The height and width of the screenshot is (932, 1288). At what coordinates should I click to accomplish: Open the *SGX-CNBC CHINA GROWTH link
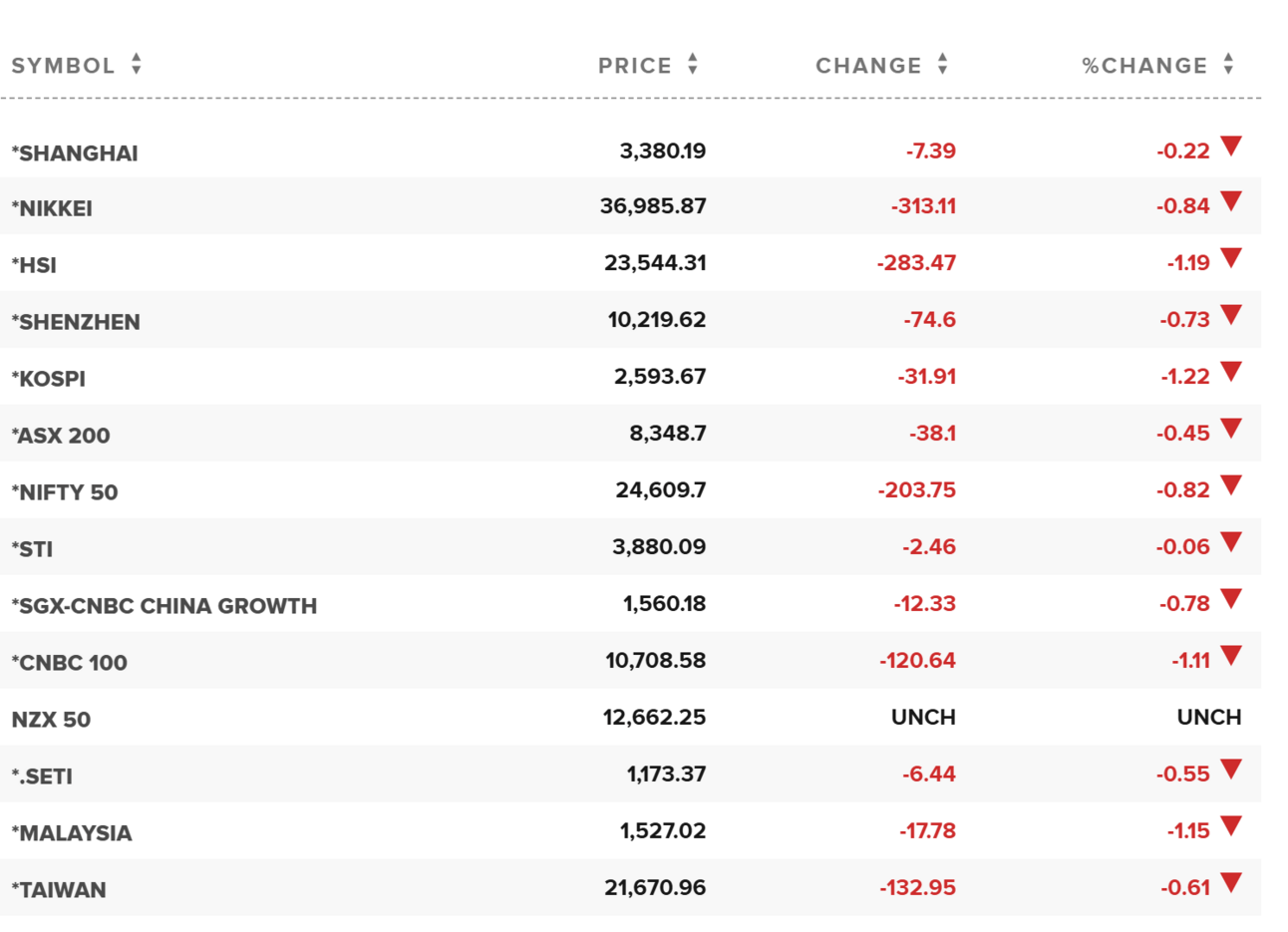point(164,606)
